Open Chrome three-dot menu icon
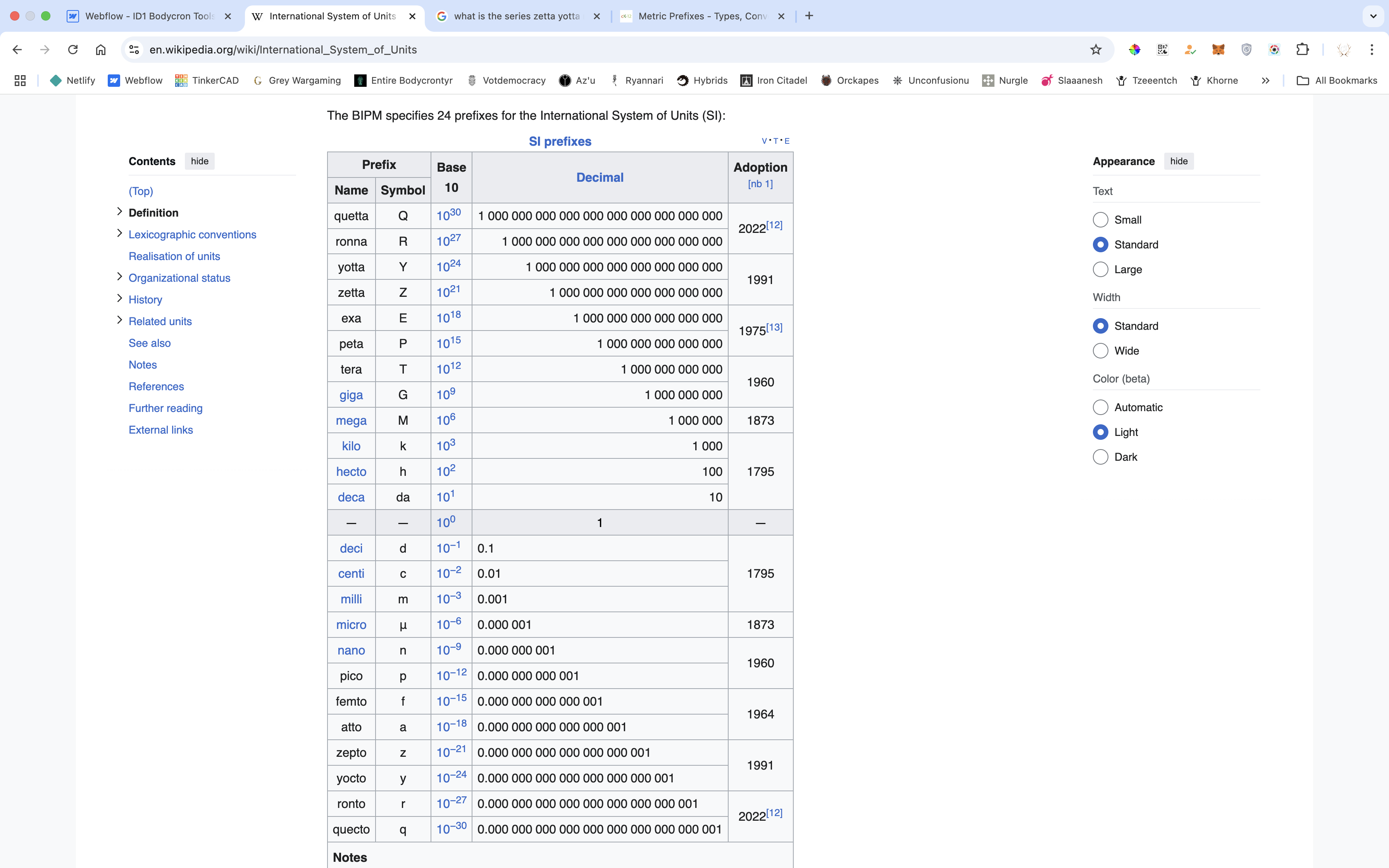Screen dimensions: 1389x868 click(1371, 49)
